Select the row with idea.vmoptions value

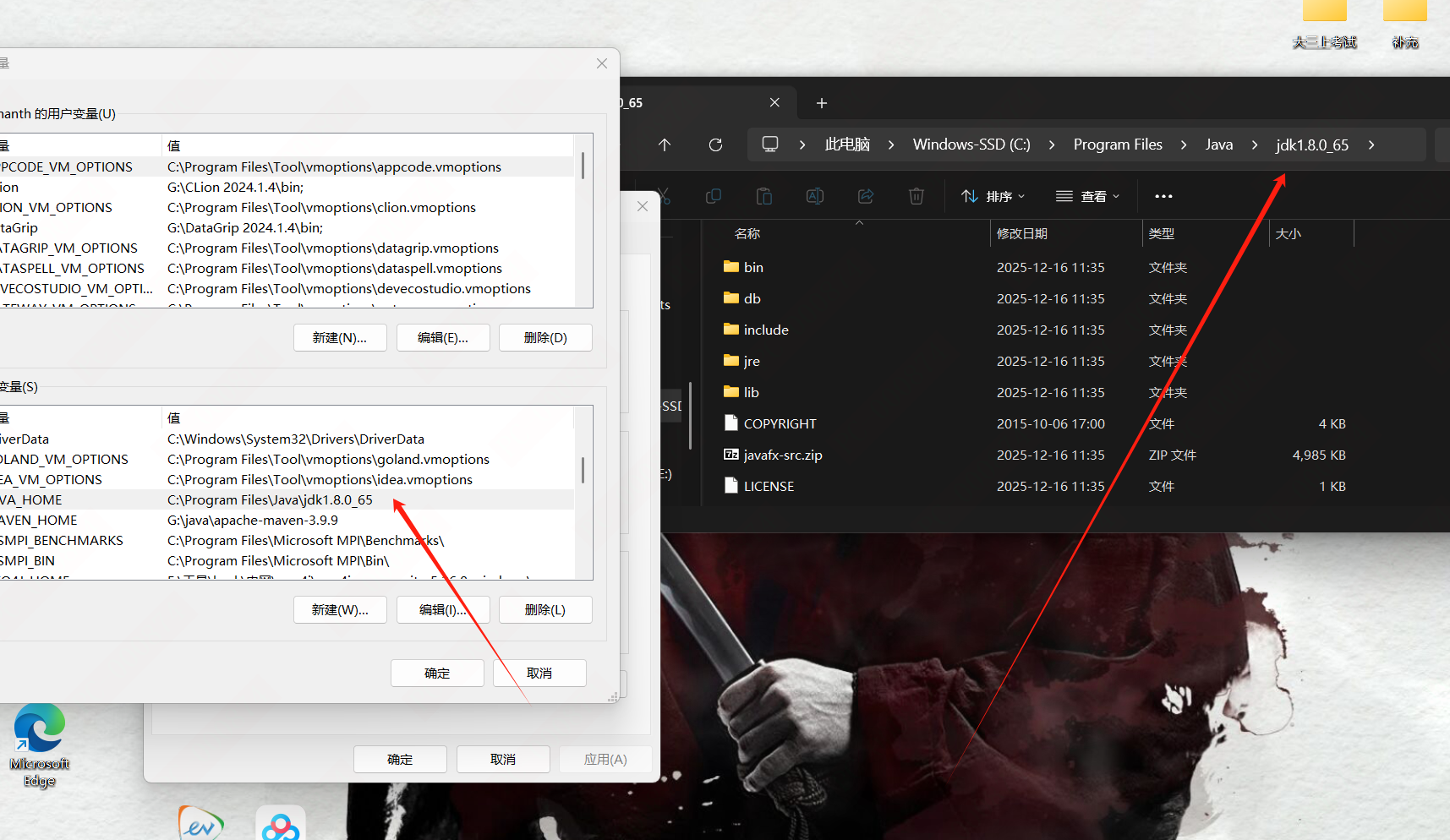coord(287,479)
